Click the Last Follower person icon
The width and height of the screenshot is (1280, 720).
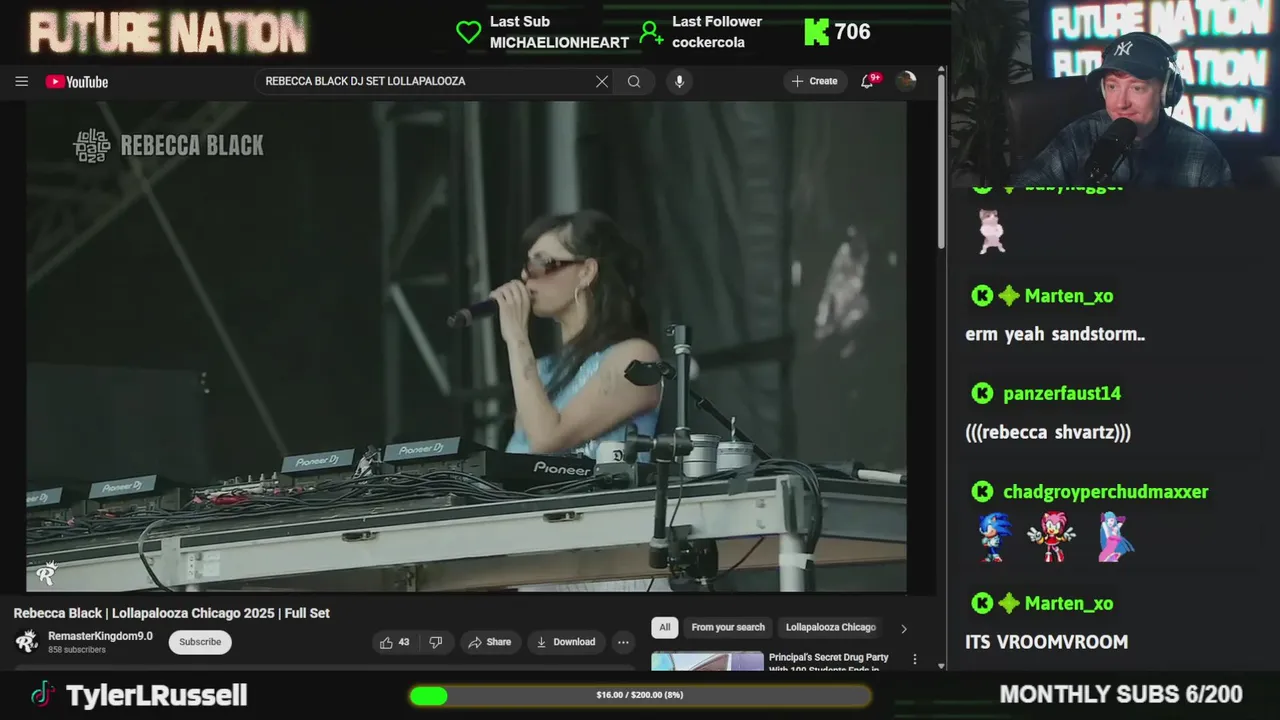[651, 32]
